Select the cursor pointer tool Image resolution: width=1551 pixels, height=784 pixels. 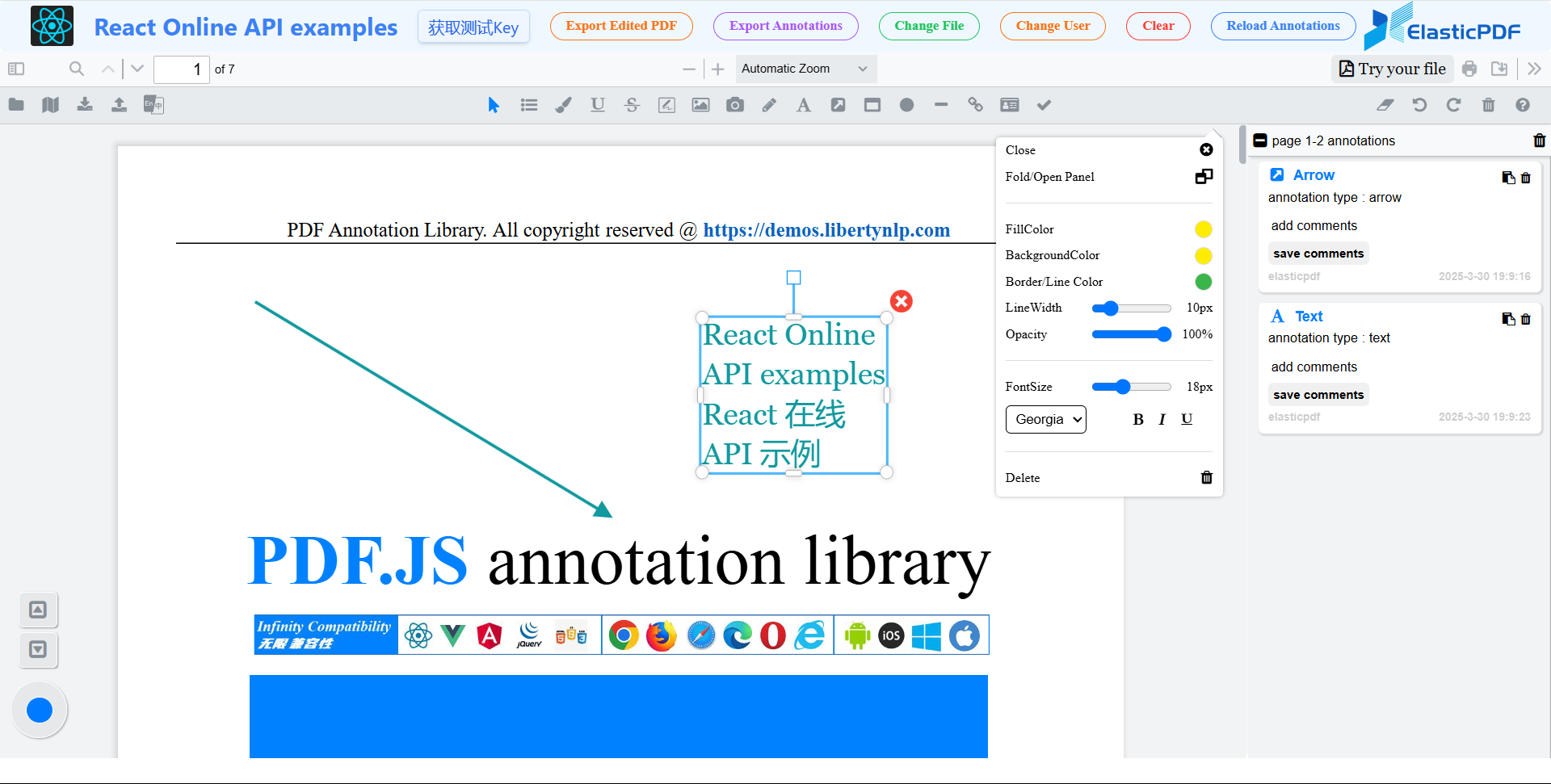(494, 105)
